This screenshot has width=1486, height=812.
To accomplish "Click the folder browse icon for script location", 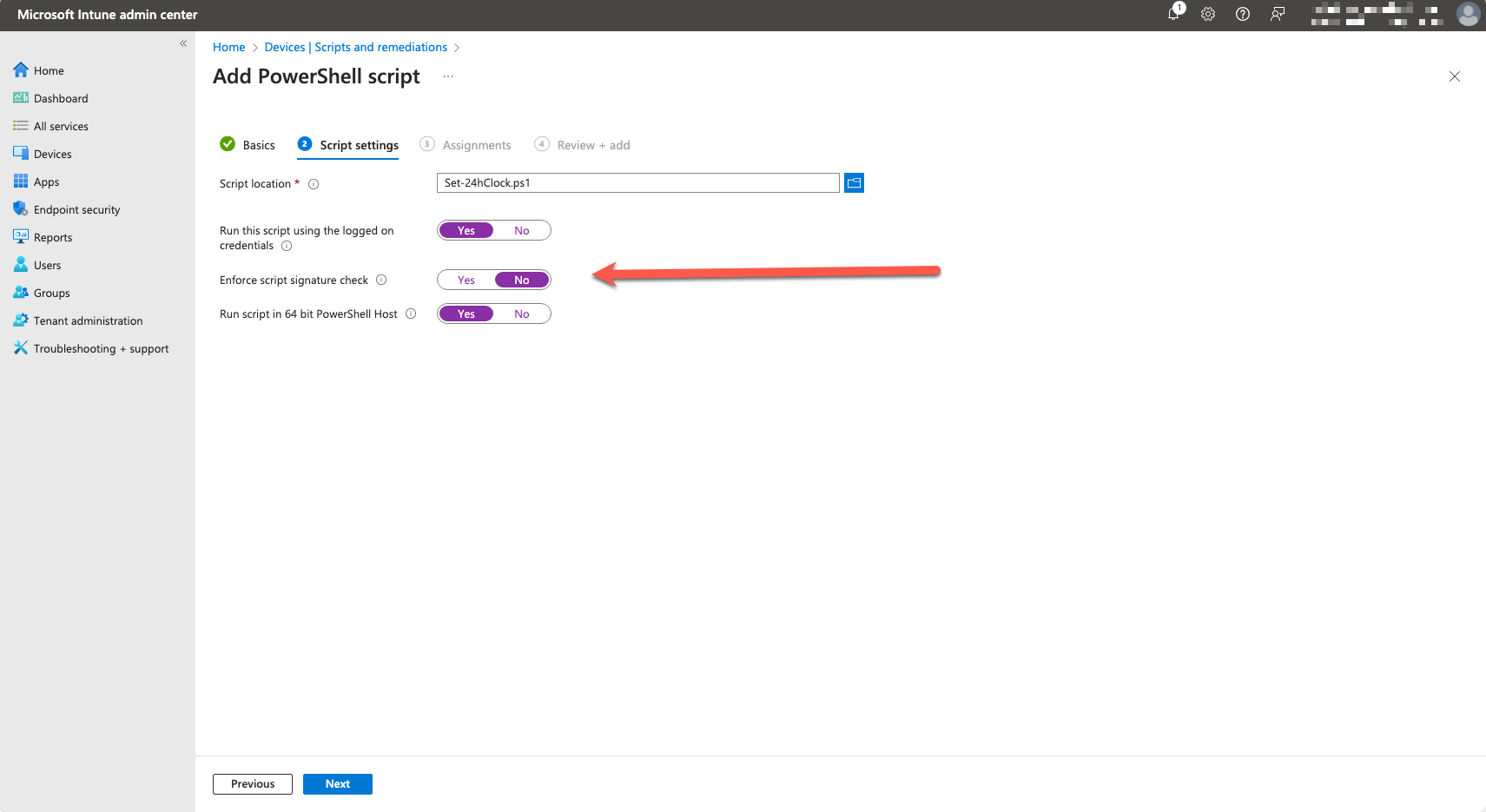I will (x=854, y=182).
